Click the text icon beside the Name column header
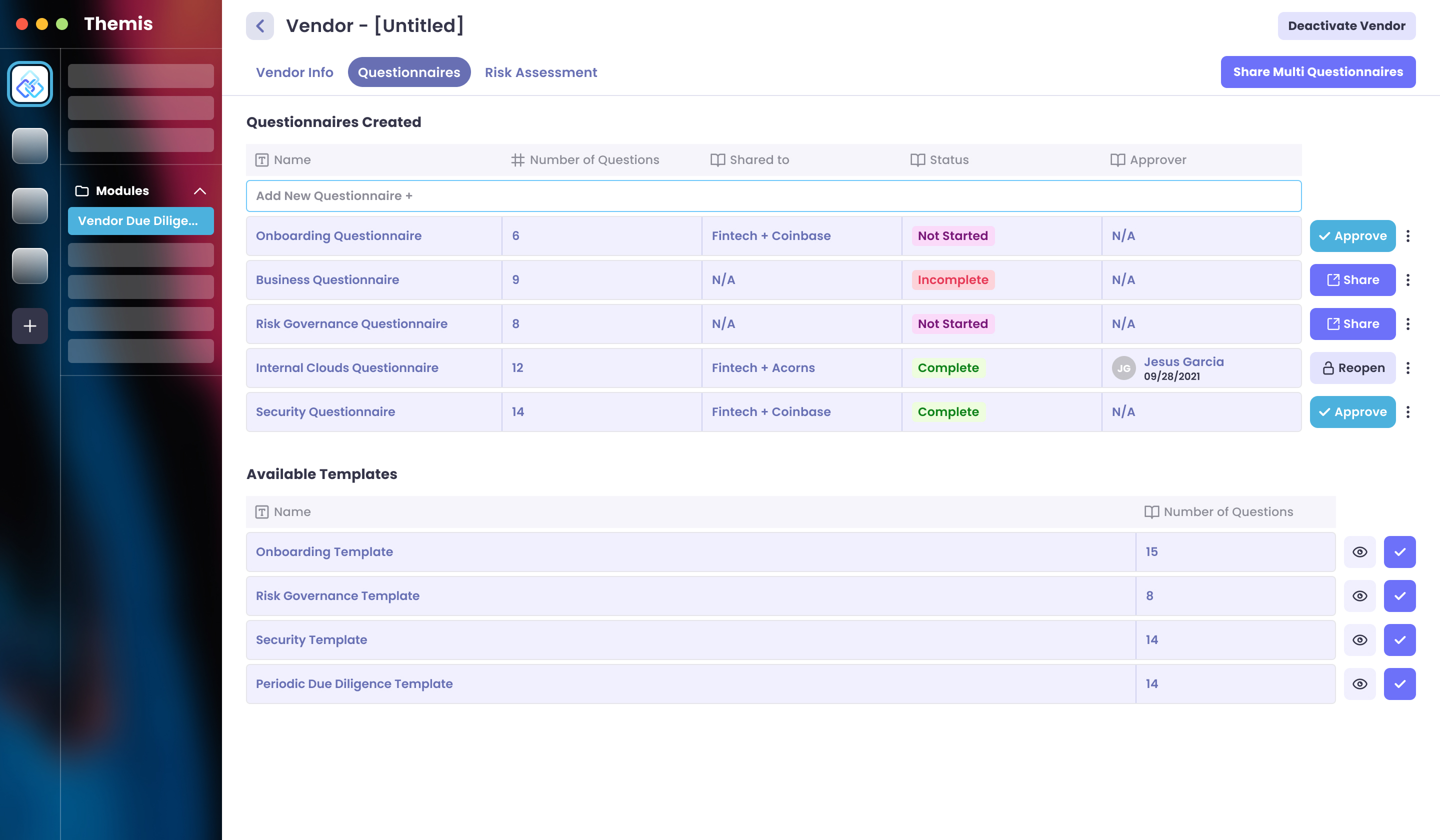This screenshot has width=1440, height=840. point(261,160)
